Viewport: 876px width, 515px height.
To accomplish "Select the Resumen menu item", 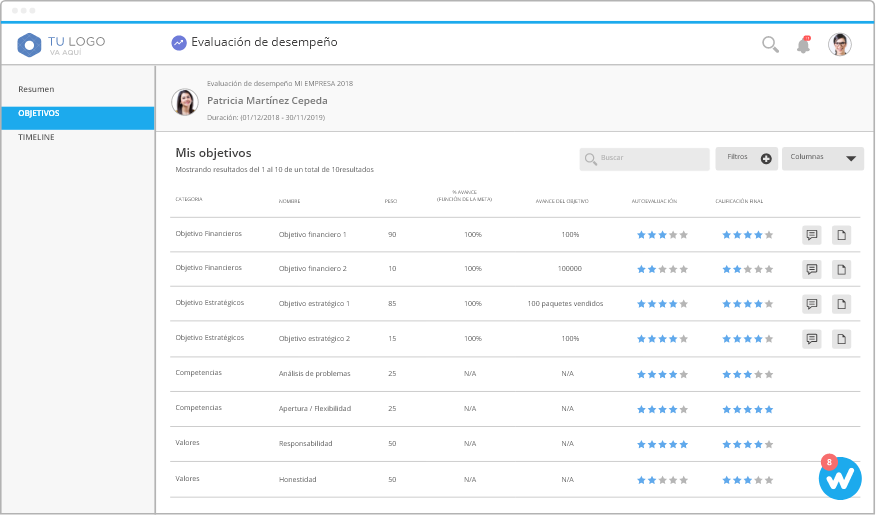I will [36, 90].
